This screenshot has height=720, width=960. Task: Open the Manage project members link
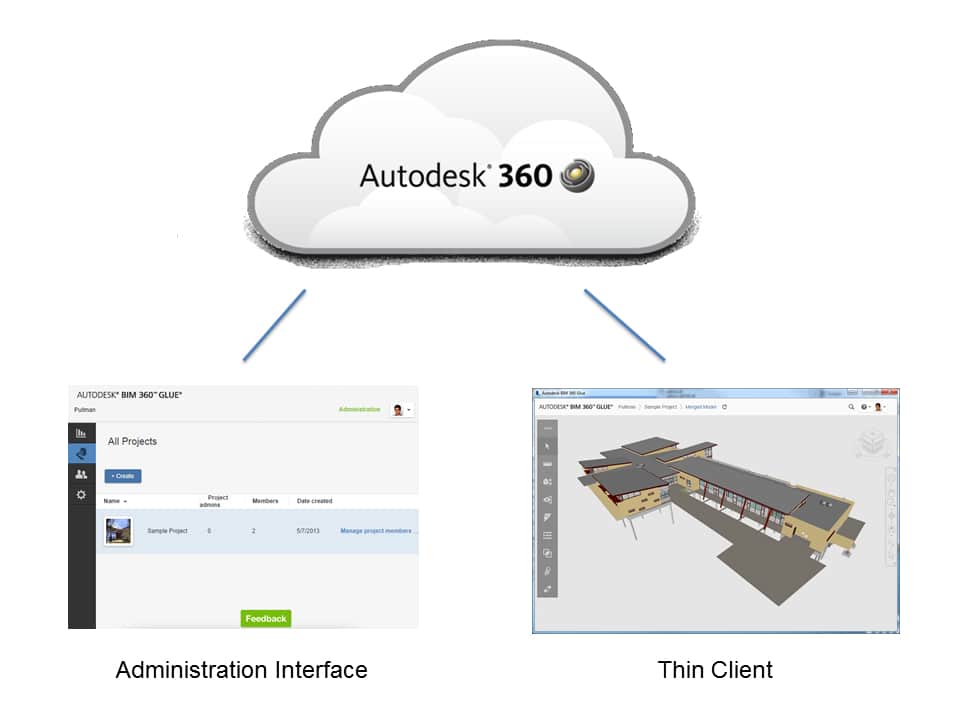pos(378,531)
